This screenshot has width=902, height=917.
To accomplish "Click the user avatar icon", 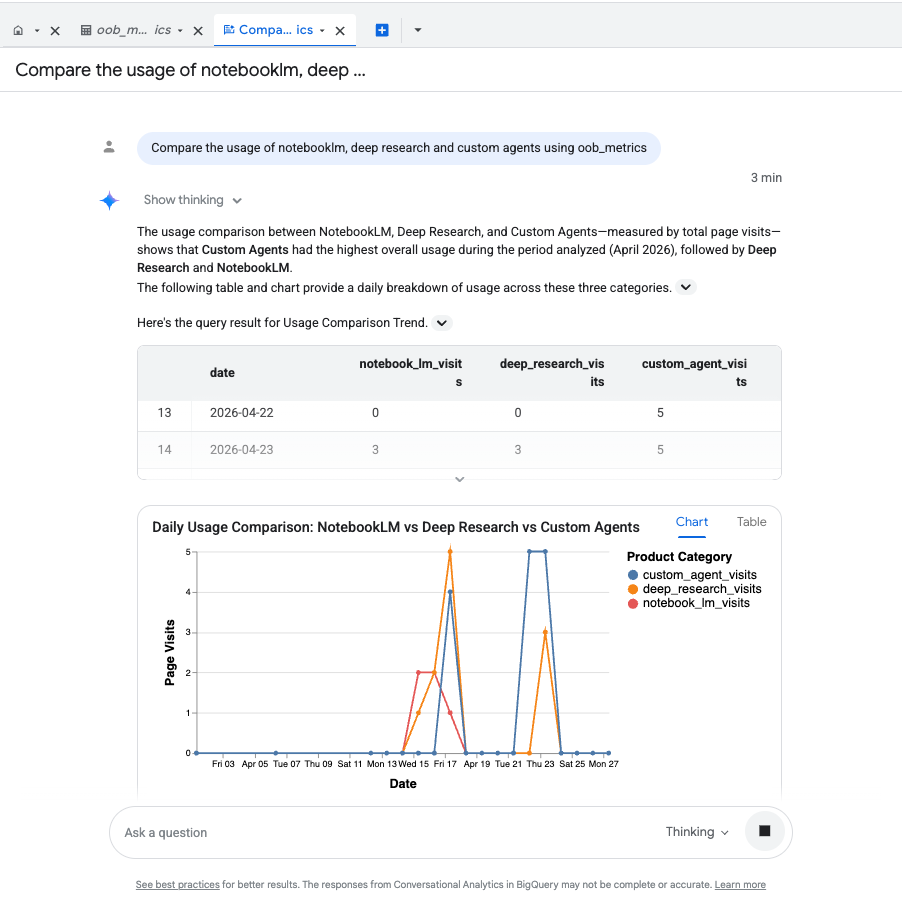I will [x=109, y=147].
